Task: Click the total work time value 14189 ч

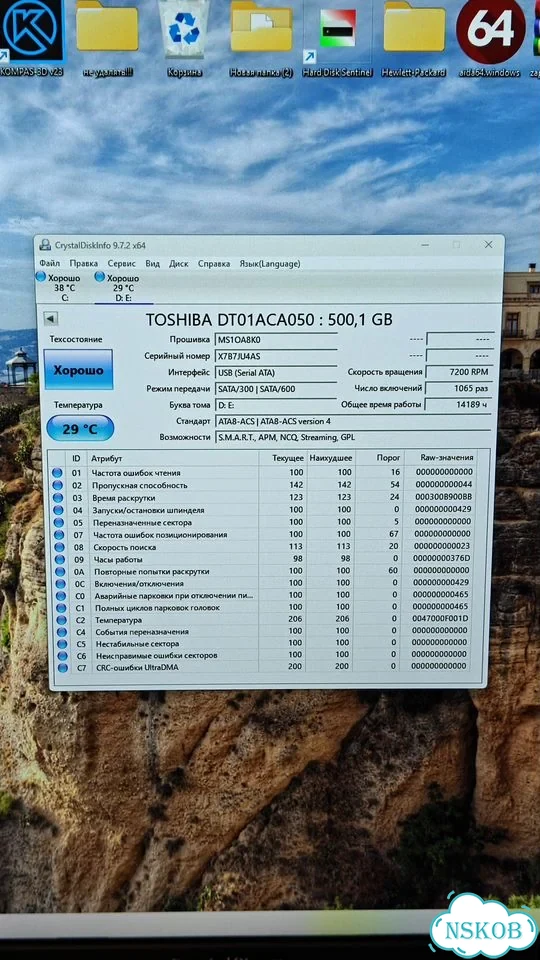Action: click(459, 404)
